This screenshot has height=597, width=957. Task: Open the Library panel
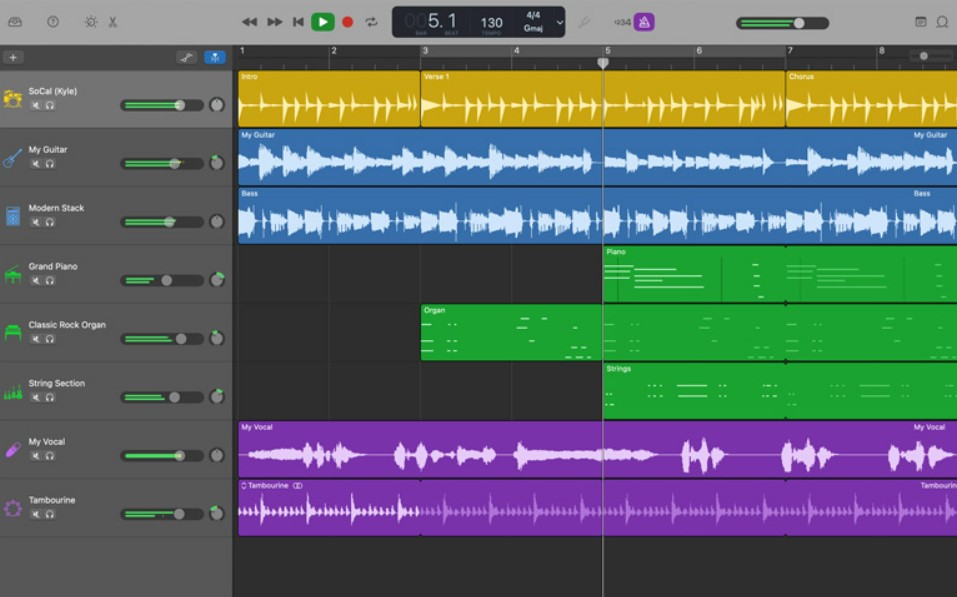click(x=15, y=22)
